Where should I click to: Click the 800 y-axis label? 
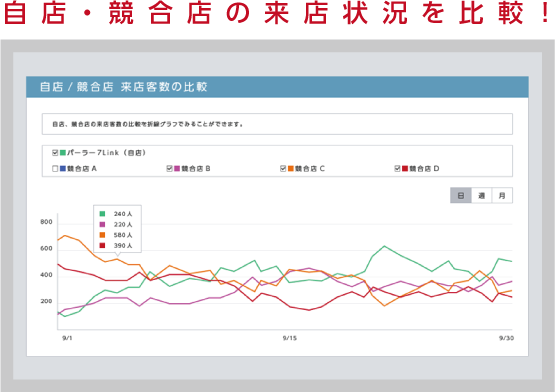46,222
